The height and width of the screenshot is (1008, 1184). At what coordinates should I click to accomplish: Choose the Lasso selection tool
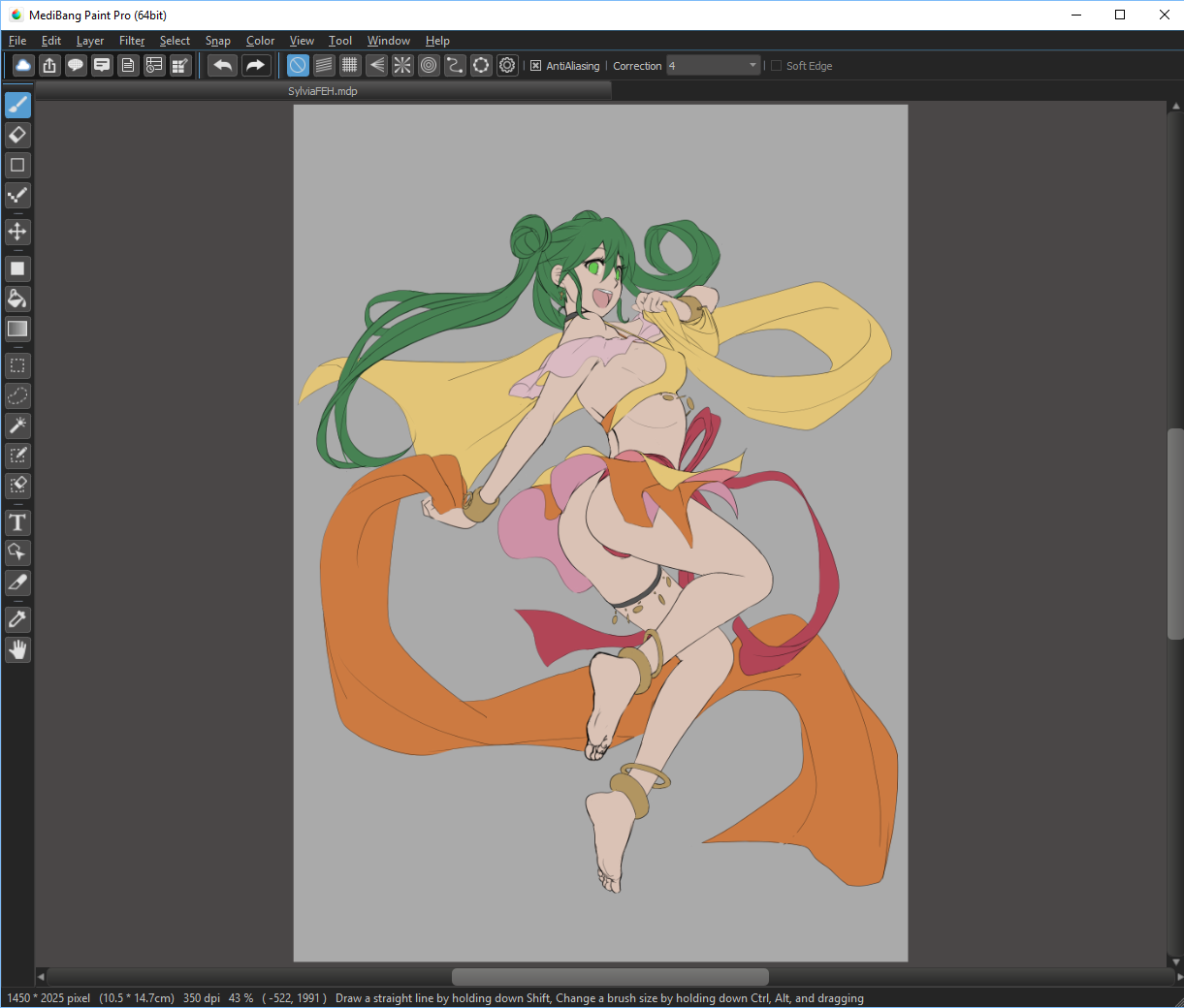(17, 395)
